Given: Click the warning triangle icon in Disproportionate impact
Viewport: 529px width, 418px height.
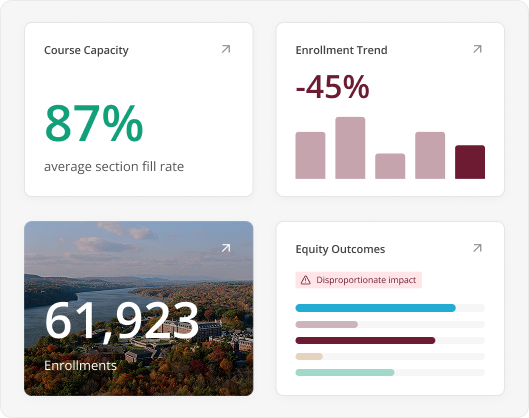Looking at the screenshot, I should coord(305,280).
